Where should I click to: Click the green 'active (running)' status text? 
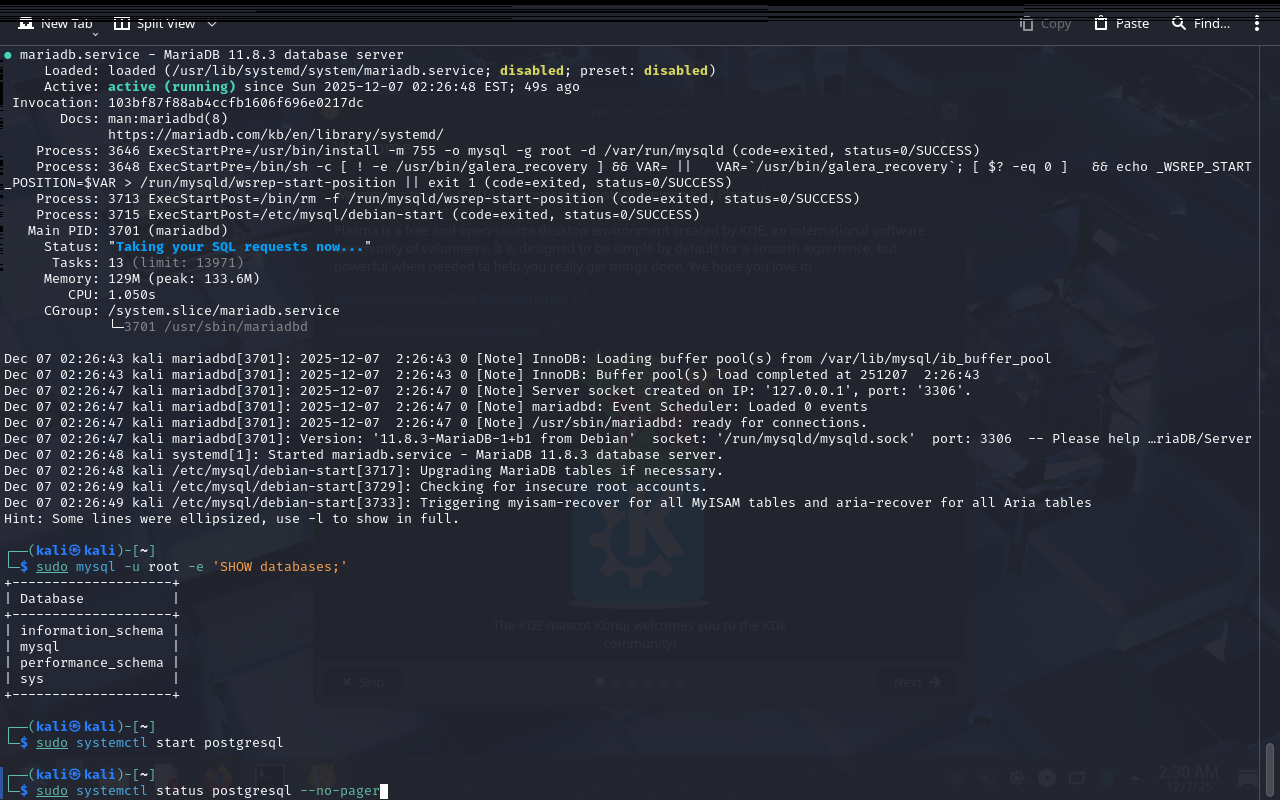[x=171, y=87]
